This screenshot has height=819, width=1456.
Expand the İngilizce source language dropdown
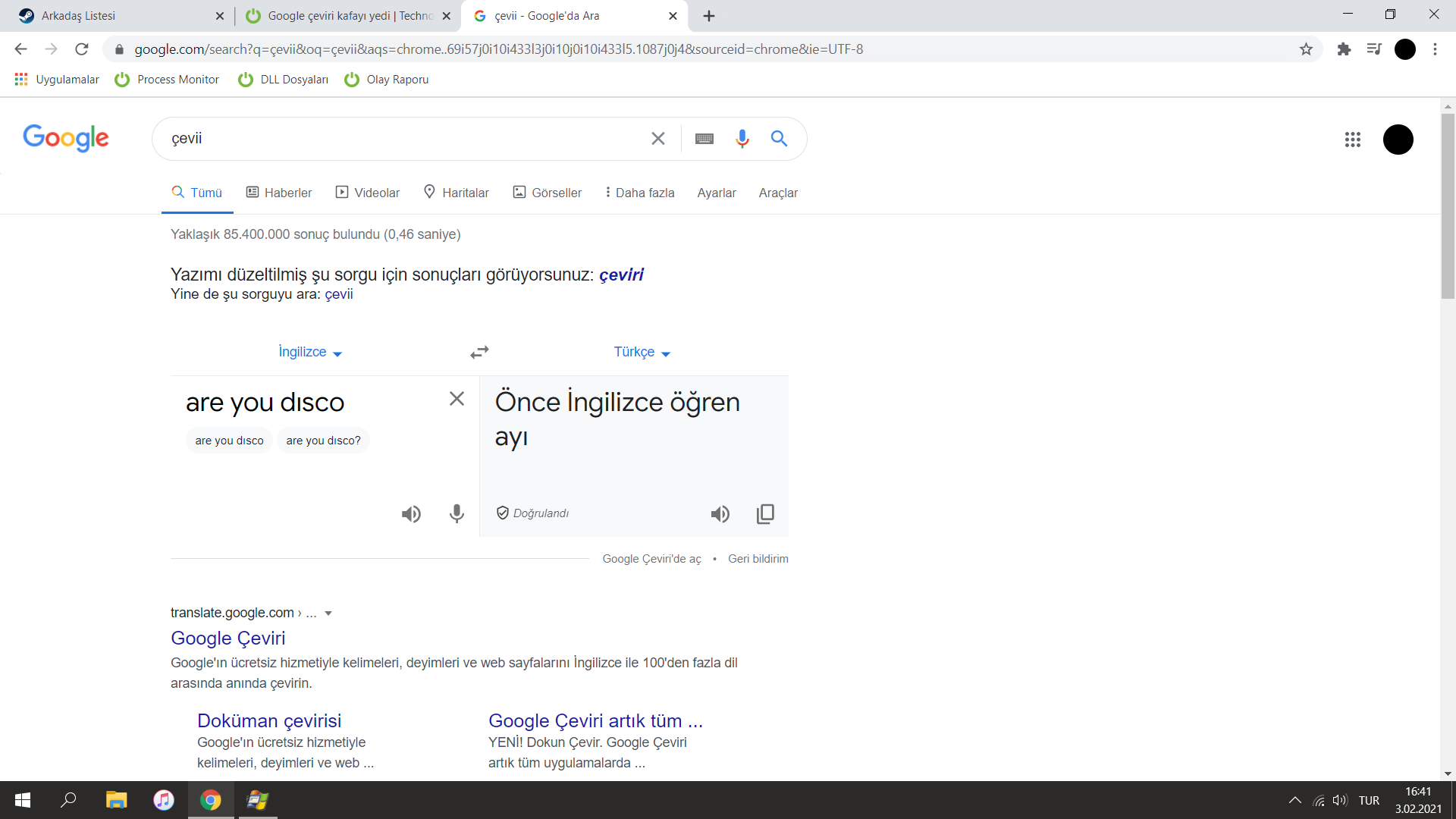click(x=310, y=352)
